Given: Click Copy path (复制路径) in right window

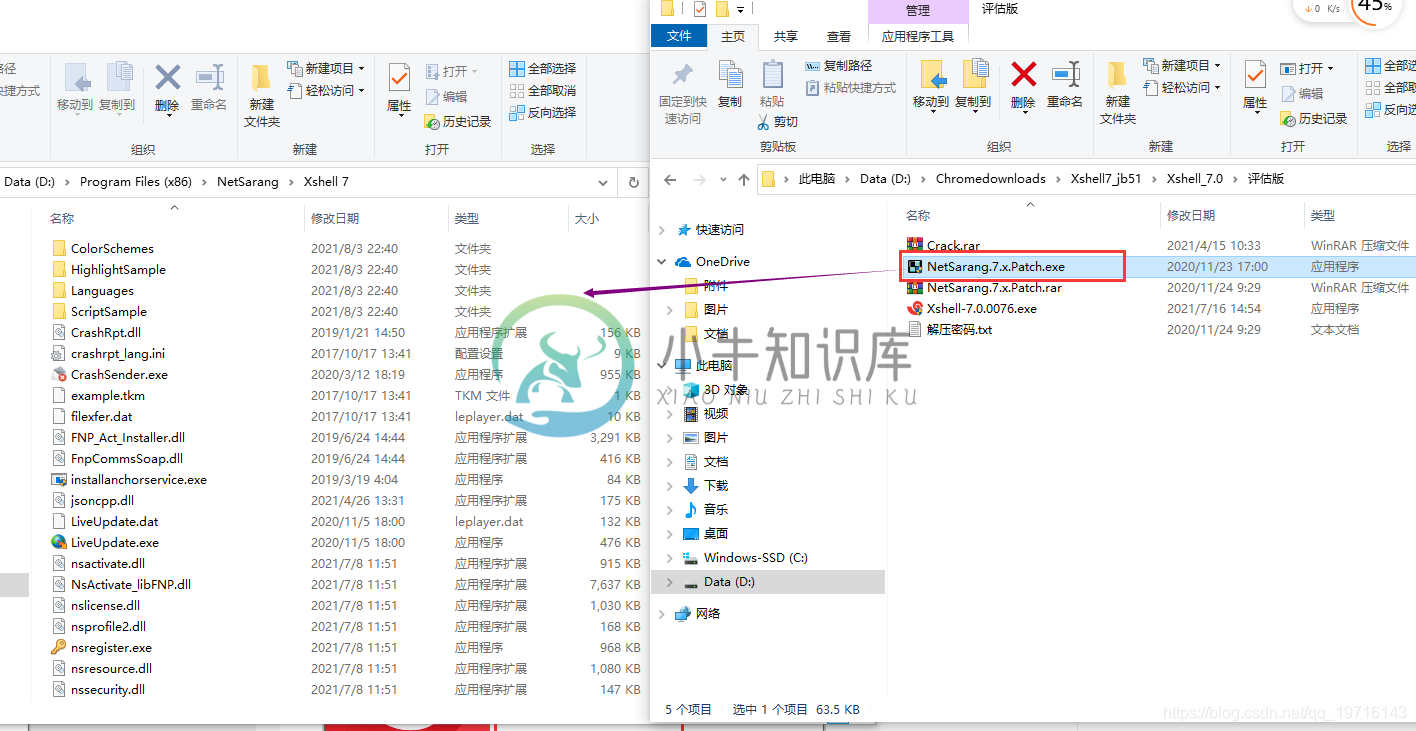Looking at the screenshot, I should [x=839, y=66].
